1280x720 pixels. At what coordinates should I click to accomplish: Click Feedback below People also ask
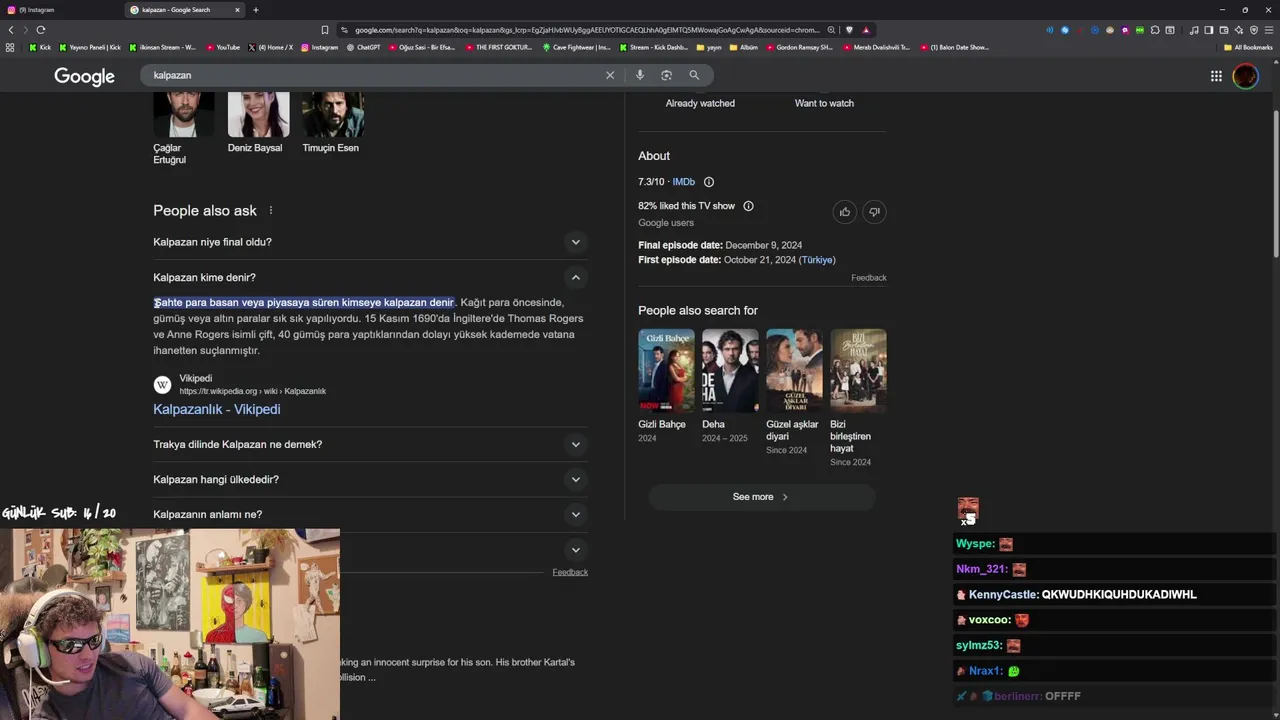(x=570, y=572)
